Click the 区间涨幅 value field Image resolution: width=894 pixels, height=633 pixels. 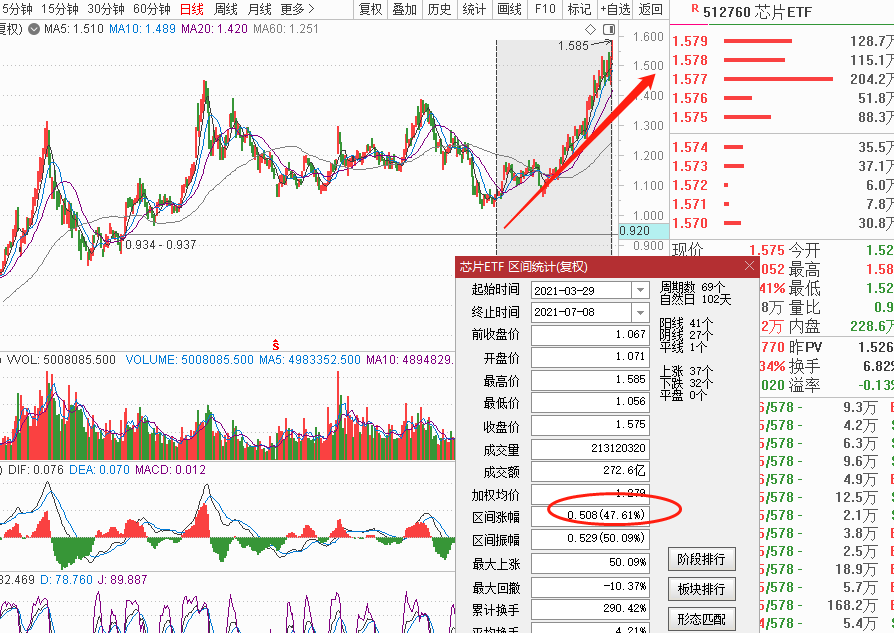[590, 516]
